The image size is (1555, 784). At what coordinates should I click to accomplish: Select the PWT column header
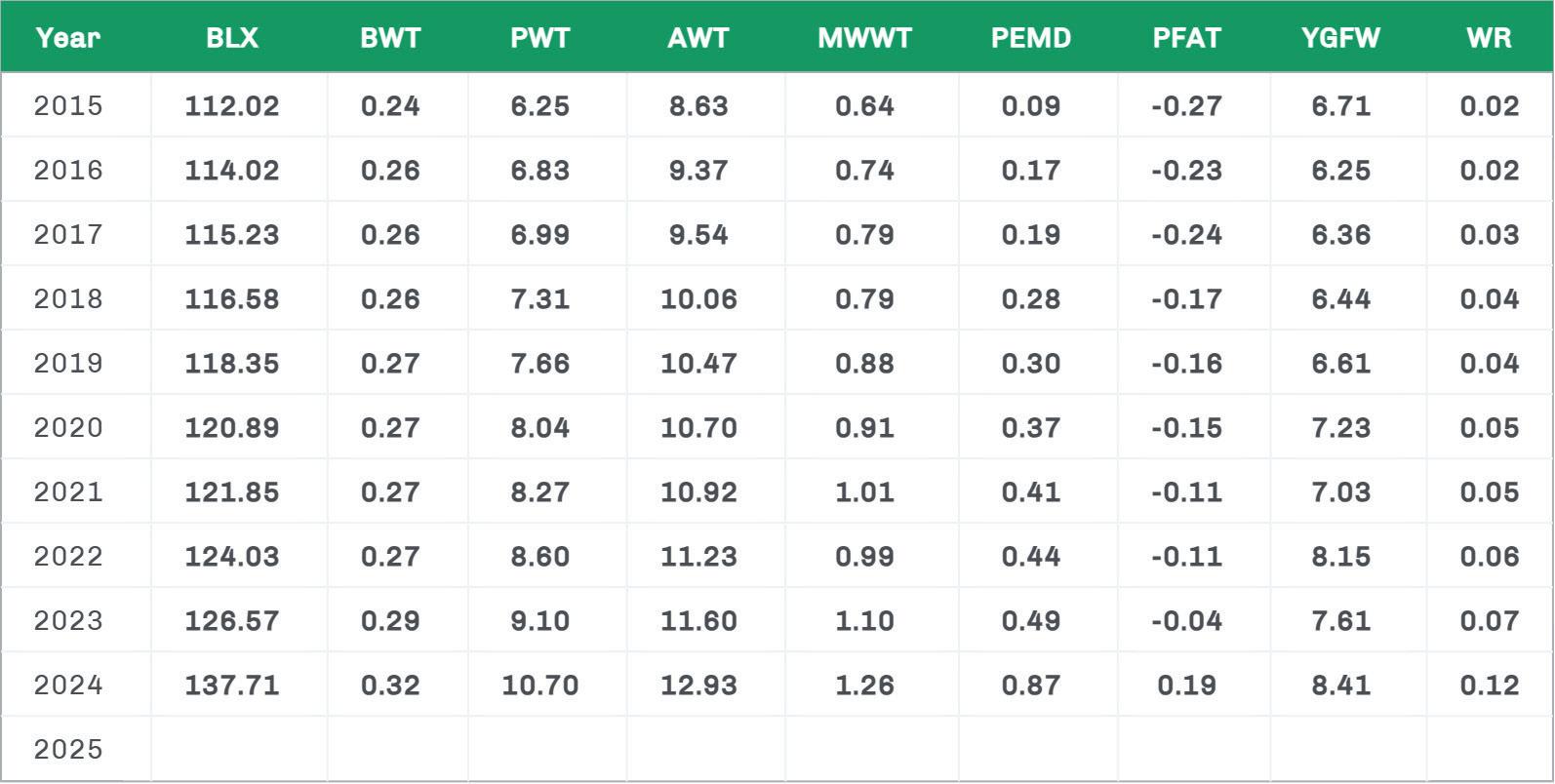tap(539, 38)
